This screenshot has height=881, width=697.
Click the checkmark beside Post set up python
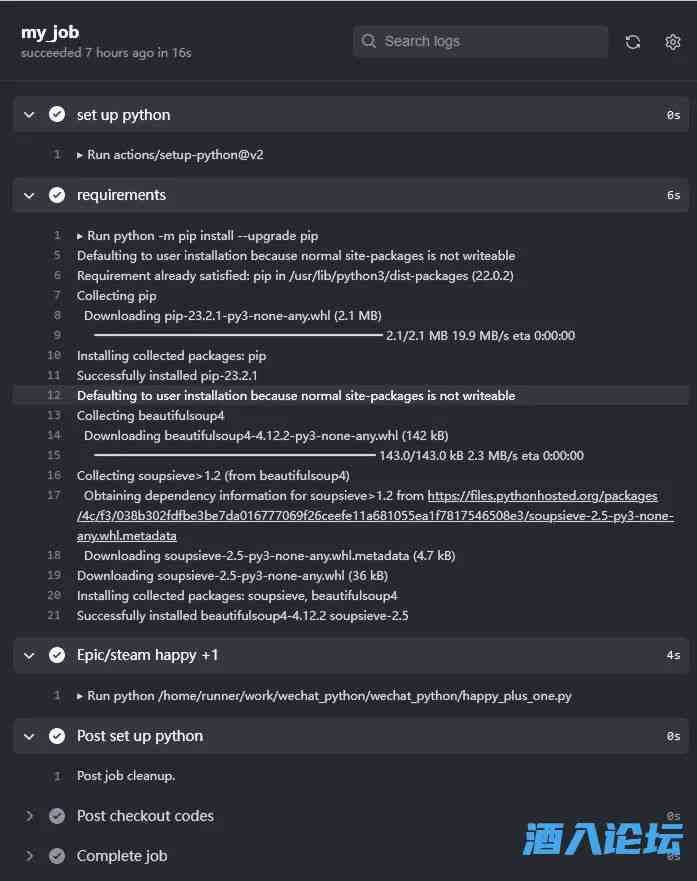click(x=57, y=736)
